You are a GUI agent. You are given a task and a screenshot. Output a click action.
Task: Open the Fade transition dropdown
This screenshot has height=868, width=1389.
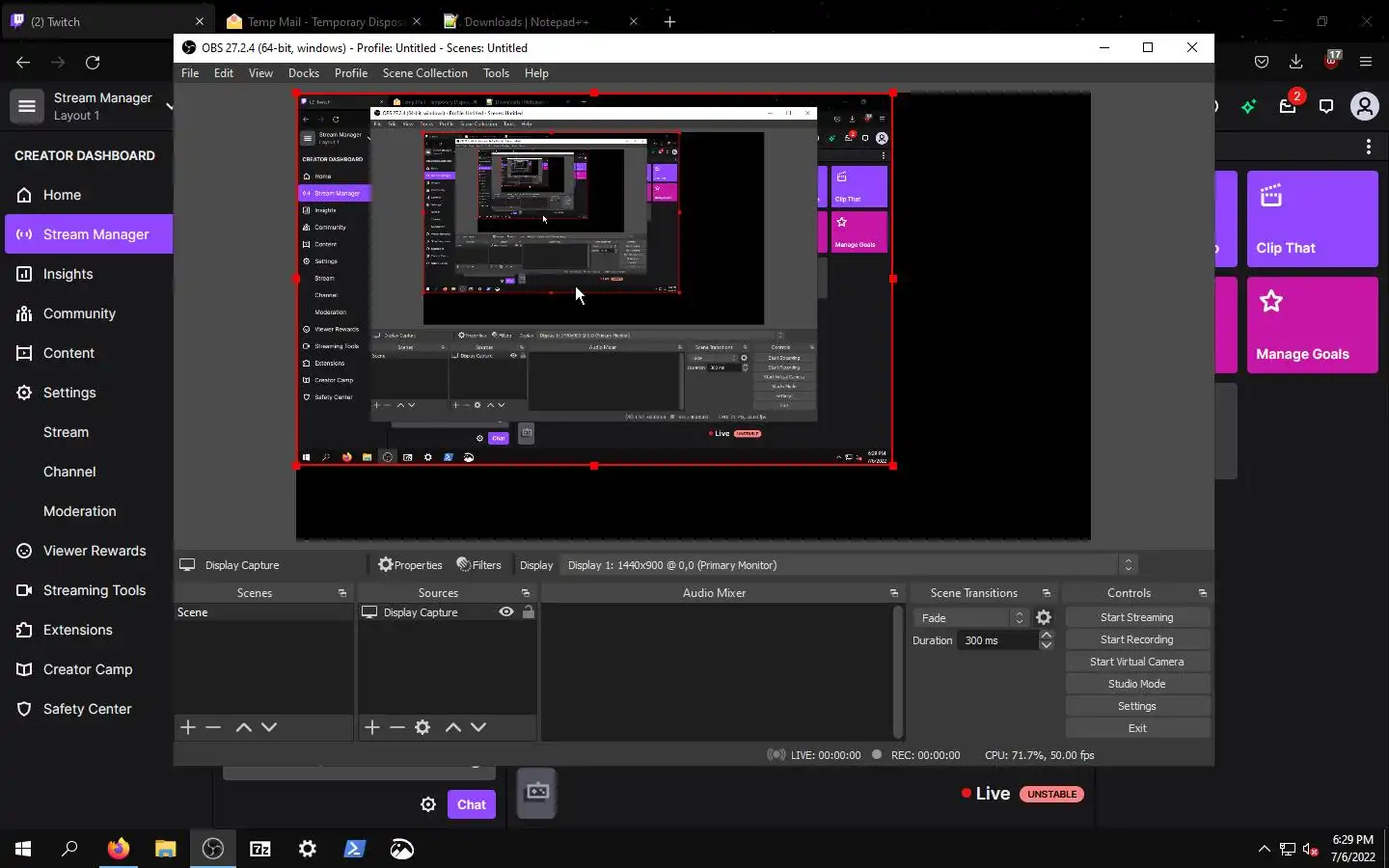click(970, 618)
